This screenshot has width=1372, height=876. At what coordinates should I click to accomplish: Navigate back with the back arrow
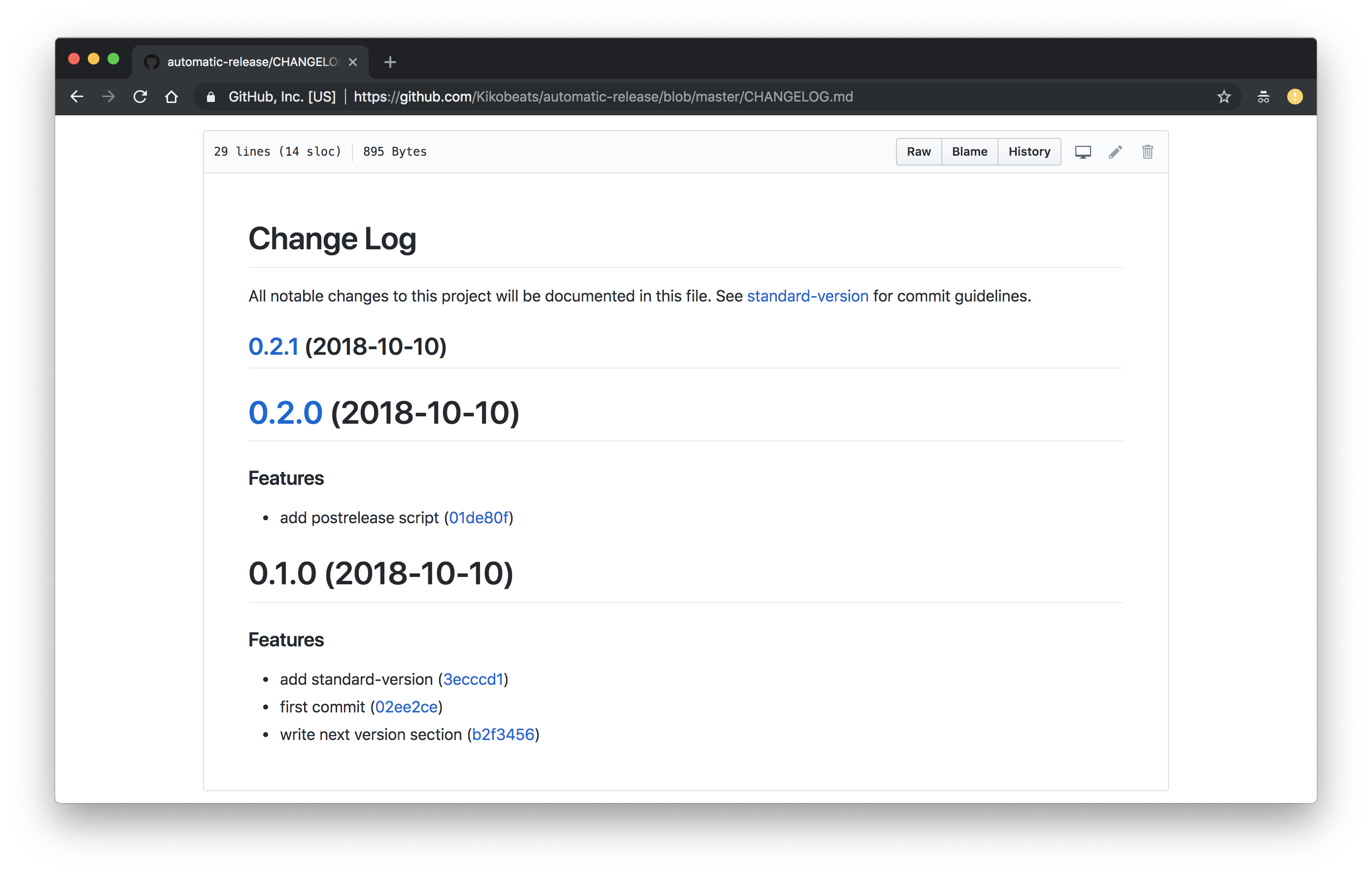click(x=77, y=97)
